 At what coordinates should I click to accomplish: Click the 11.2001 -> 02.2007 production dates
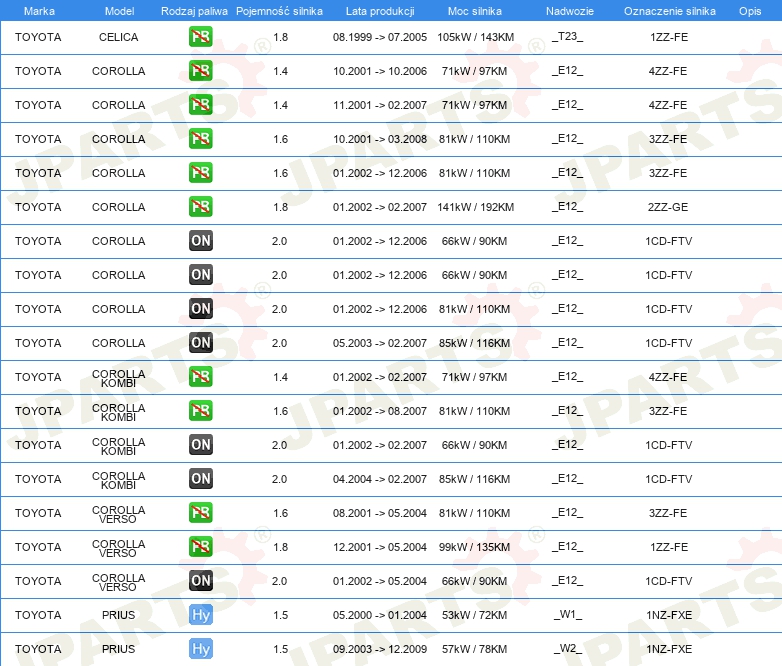point(380,105)
